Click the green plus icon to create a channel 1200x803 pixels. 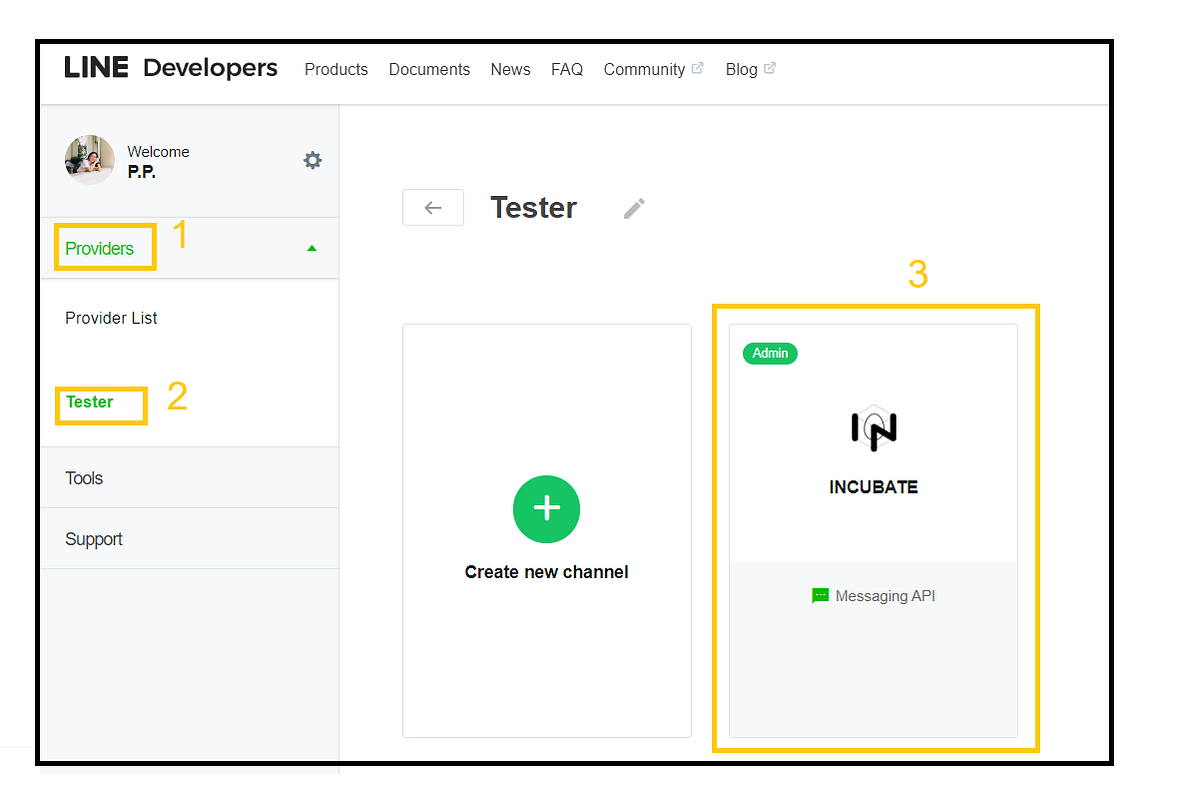tap(546, 509)
